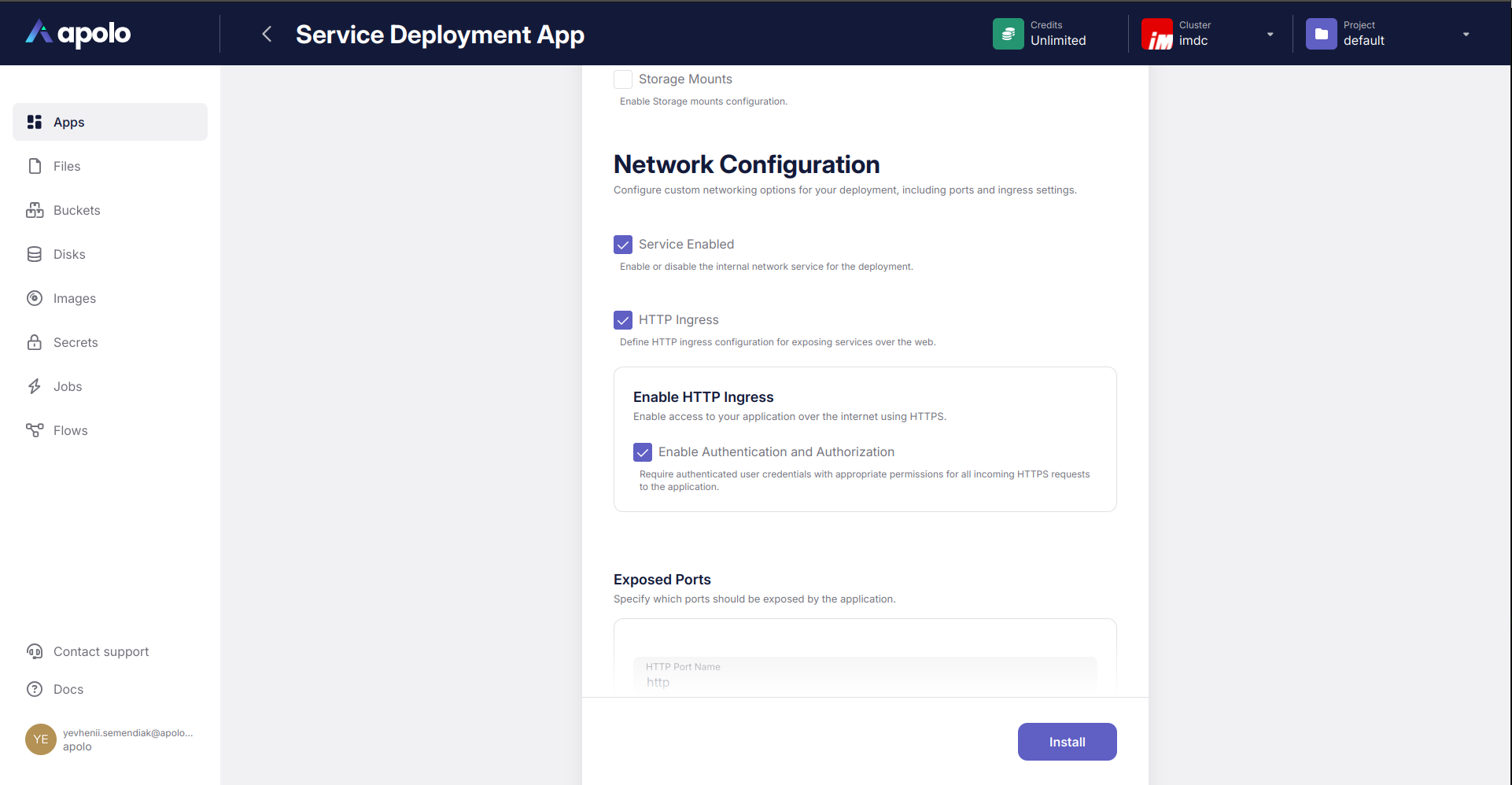Navigate to Flows in sidebar
This screenshot has width=1512, height=785.
70,430
